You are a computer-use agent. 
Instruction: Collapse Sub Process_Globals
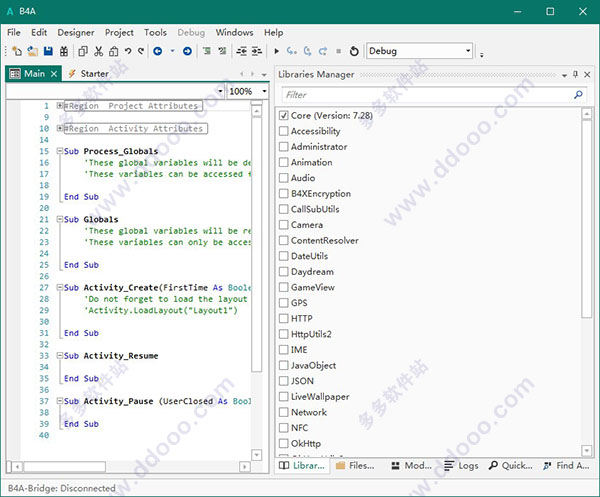click(60, 151)
